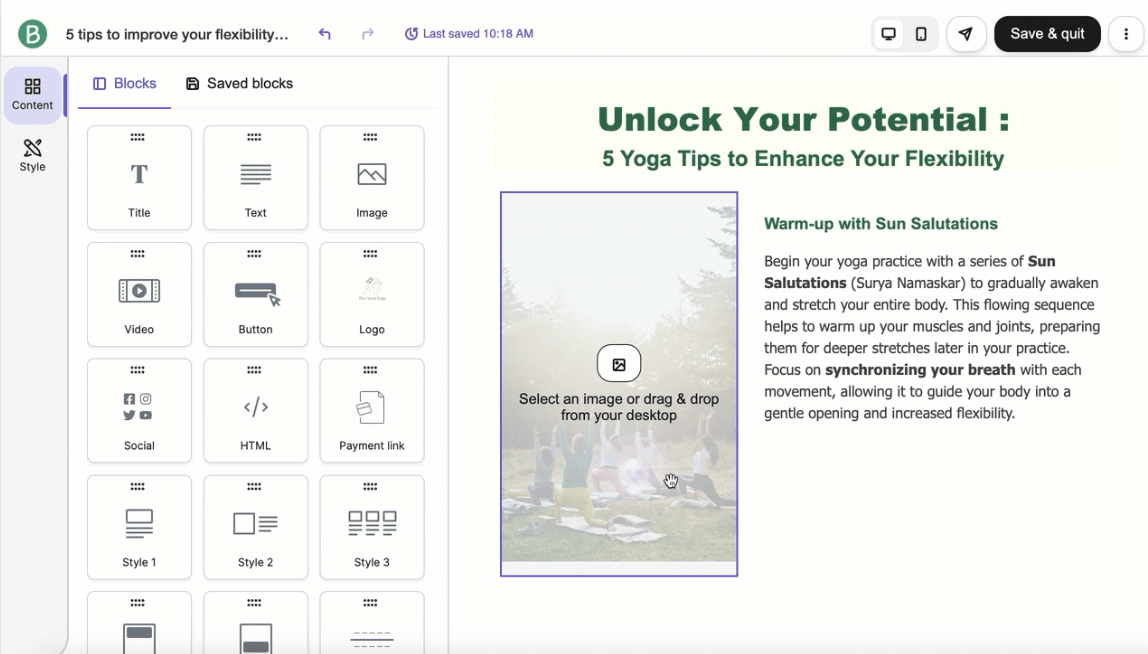Undo the last edit

(x=324, y=34)
